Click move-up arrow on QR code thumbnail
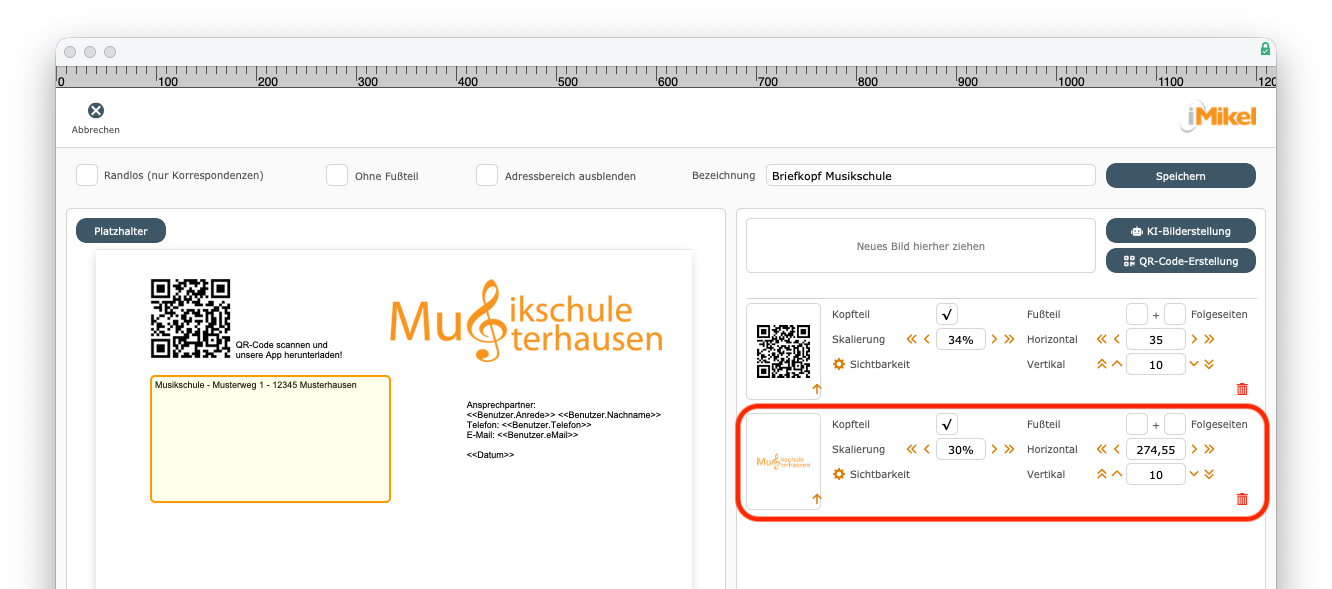1332x589 pixels. point(816,389)
